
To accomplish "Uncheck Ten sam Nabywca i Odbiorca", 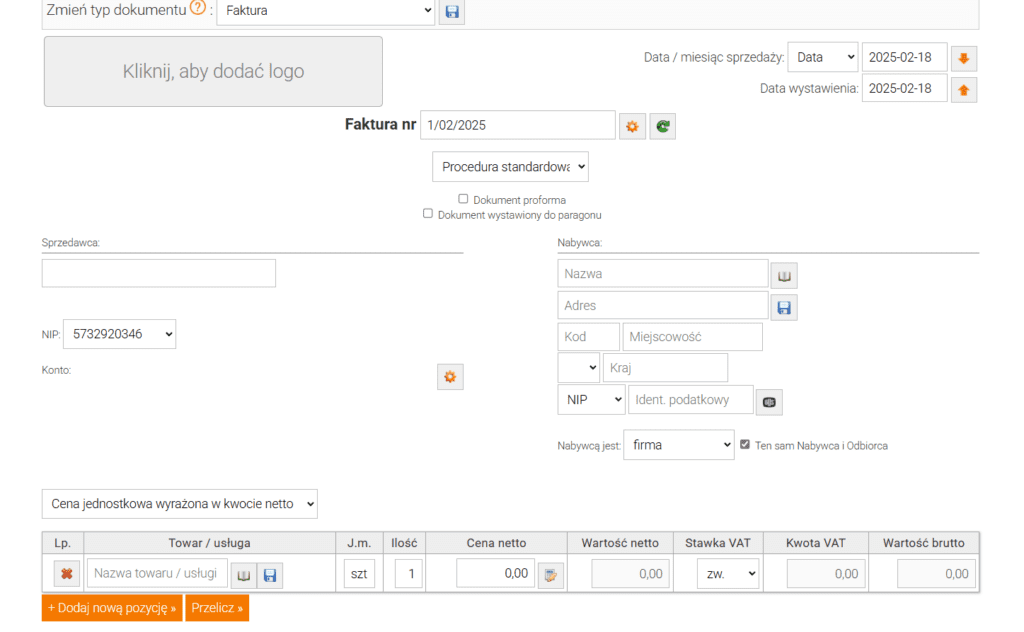I will (x=744, y=445).
